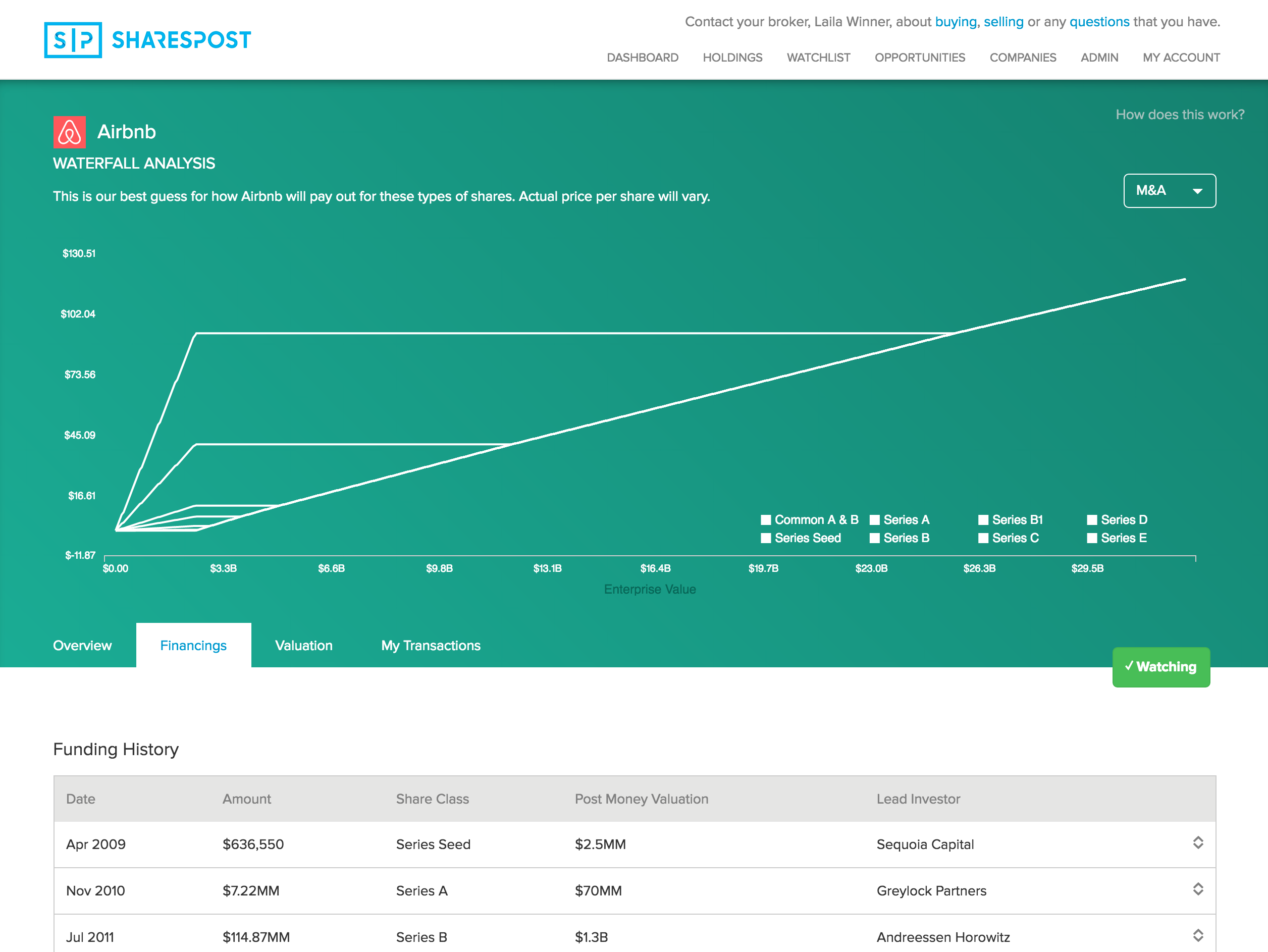Toggle the Series E legend box

[1092, 538]
